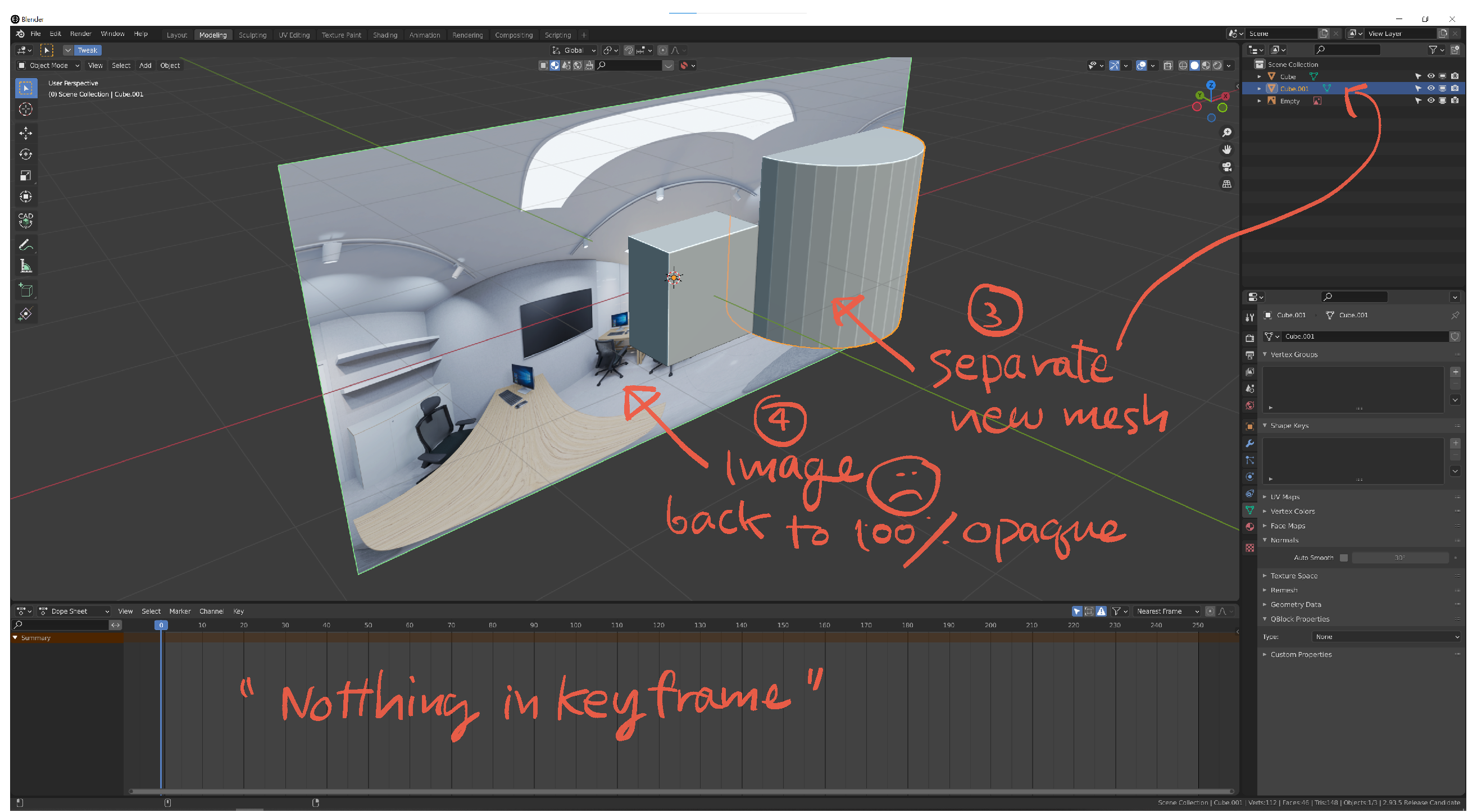Activate the Annotate pencil tool

click(26, 245)
